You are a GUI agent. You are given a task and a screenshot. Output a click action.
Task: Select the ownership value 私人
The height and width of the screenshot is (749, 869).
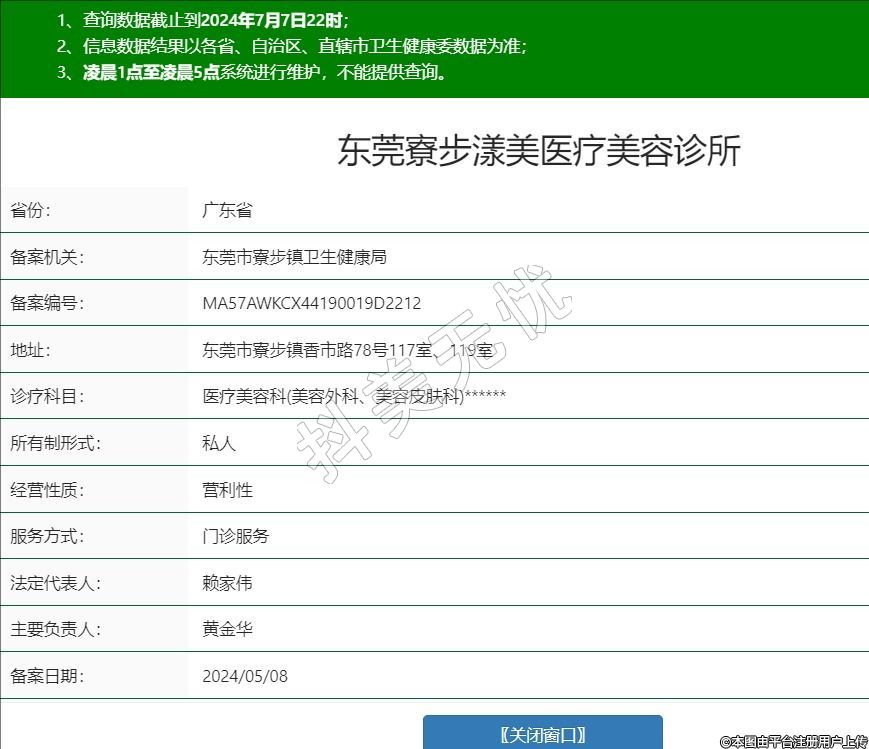coord(219,443)
